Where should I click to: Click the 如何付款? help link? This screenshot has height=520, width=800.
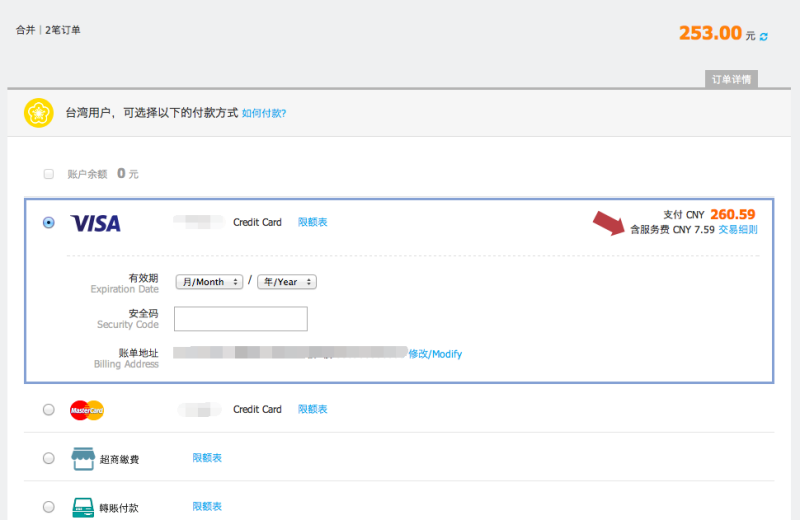pos(264,113)
